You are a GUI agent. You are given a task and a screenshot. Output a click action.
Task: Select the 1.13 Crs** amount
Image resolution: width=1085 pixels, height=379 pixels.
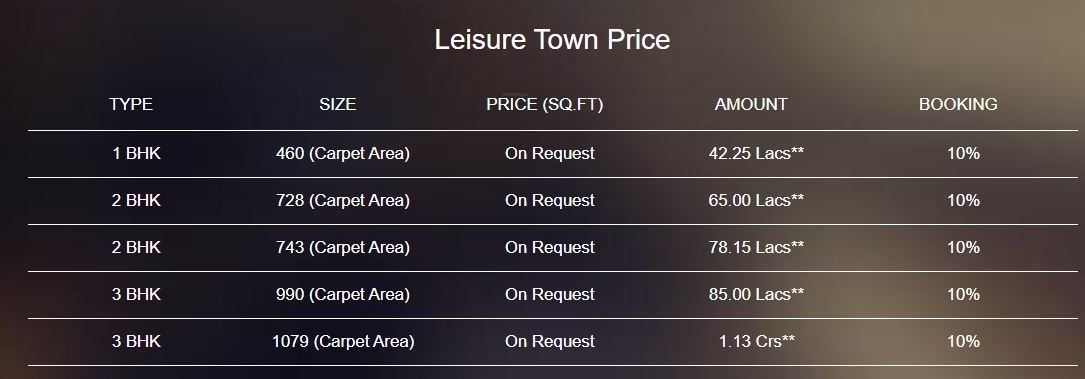click(756, 342)
